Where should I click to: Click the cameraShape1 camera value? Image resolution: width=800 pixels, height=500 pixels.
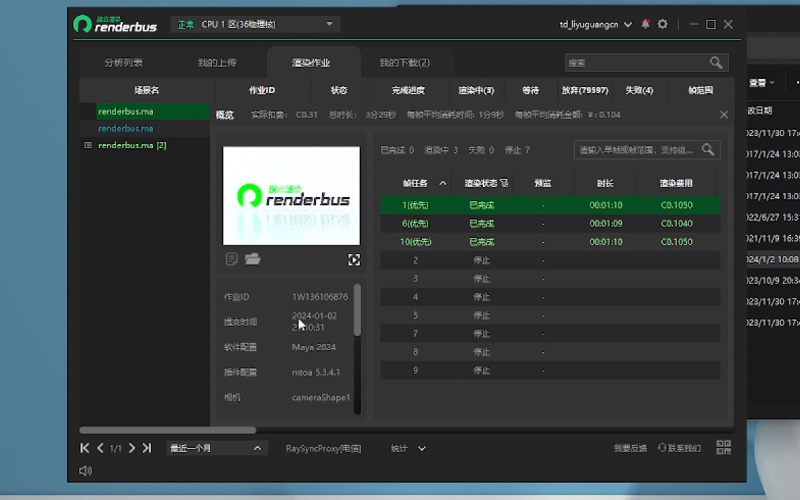click(321, 397)
